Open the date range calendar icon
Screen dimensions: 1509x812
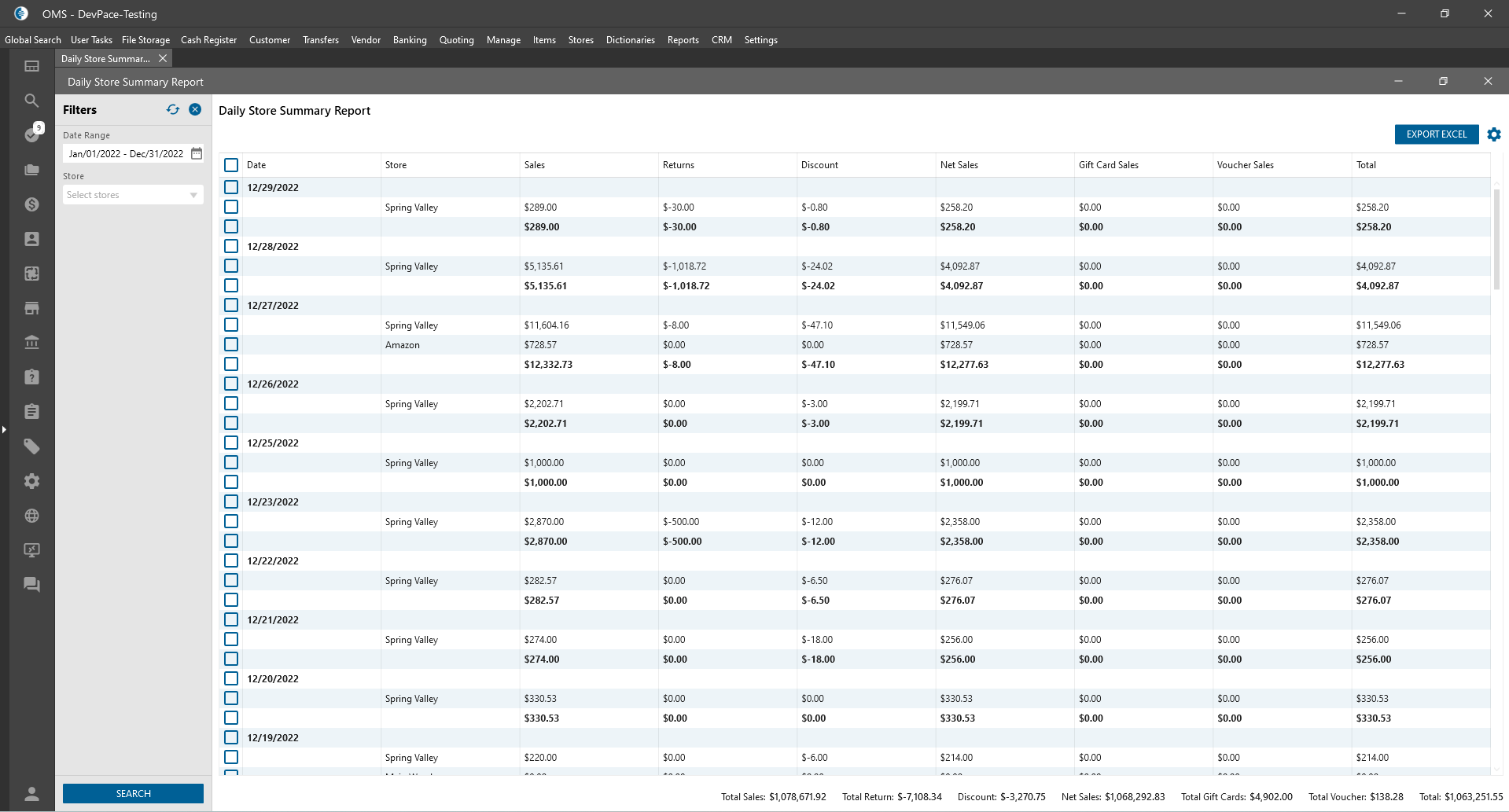(x=197, y=153)
